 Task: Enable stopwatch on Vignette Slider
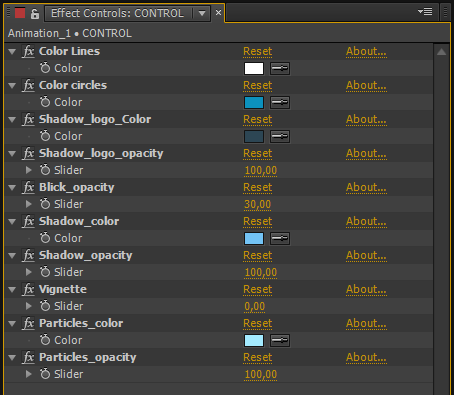[45, 306]
